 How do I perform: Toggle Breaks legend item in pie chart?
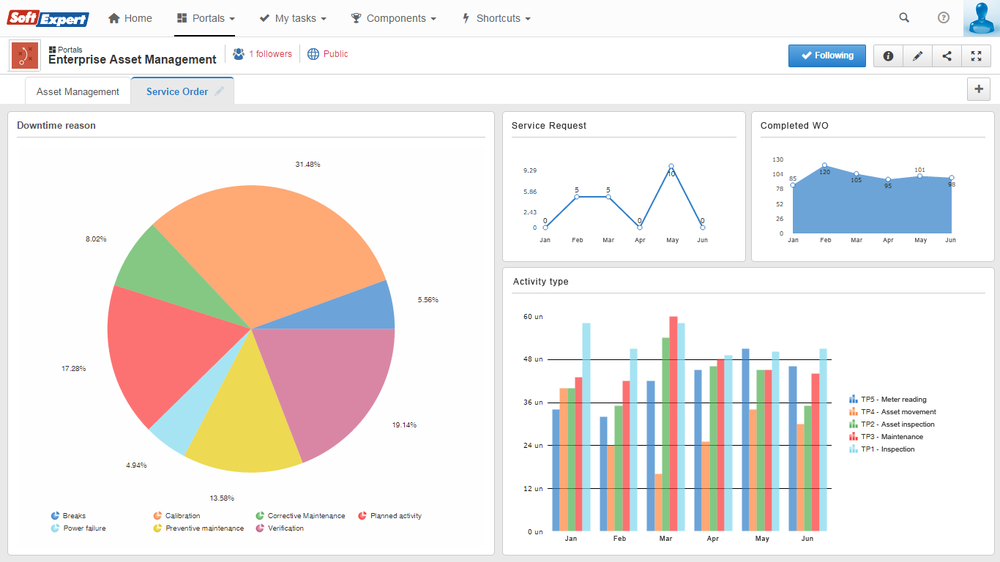coord(68,515)
